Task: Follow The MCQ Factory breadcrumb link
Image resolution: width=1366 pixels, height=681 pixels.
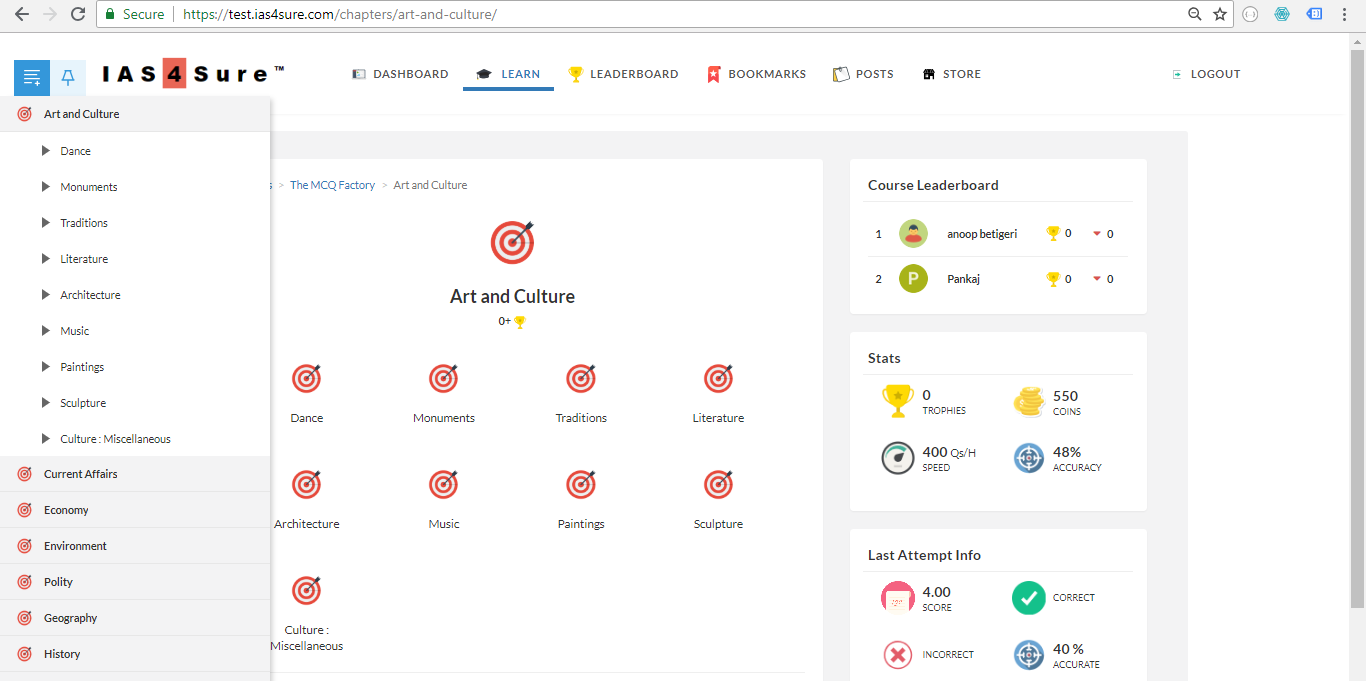Action: 332,185
